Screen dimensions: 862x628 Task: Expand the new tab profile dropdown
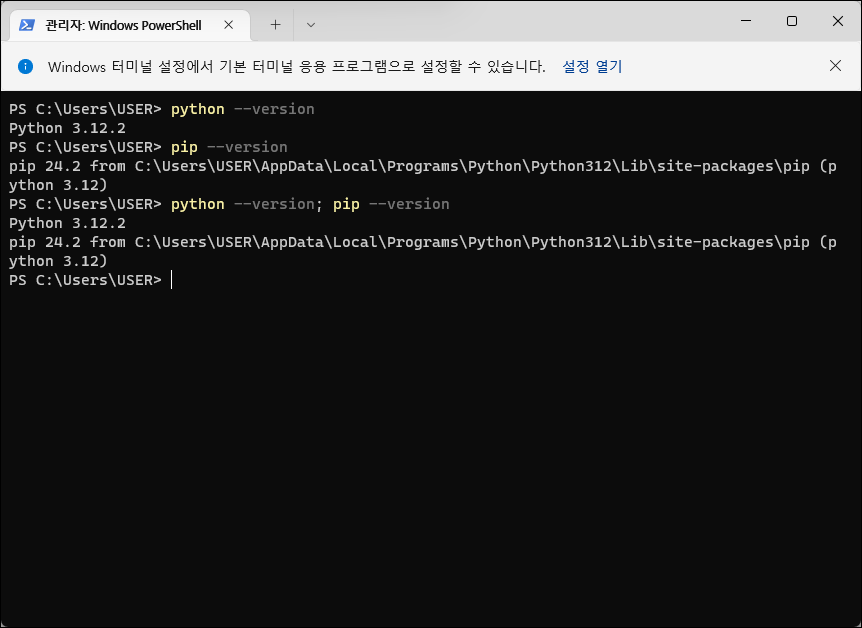(311, 25)
